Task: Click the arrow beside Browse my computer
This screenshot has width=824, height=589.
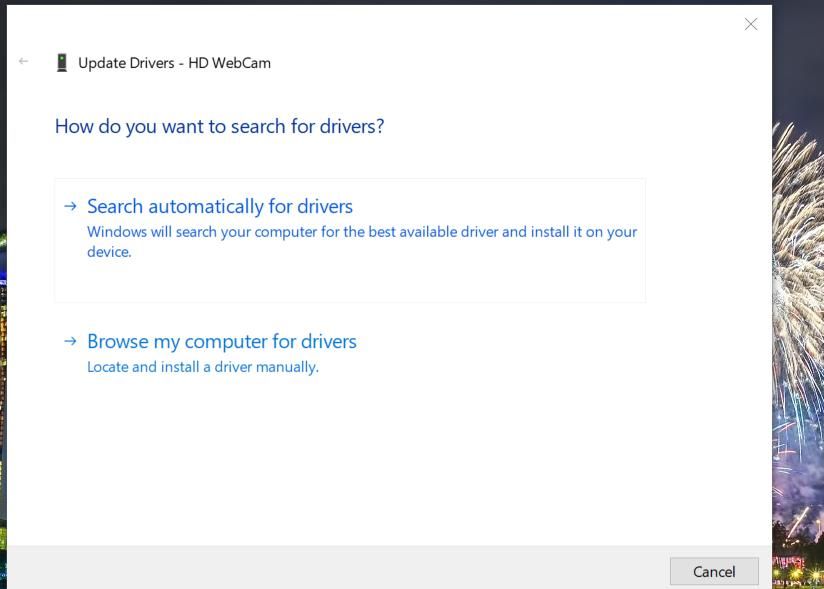Action: (x=70, y=341)
